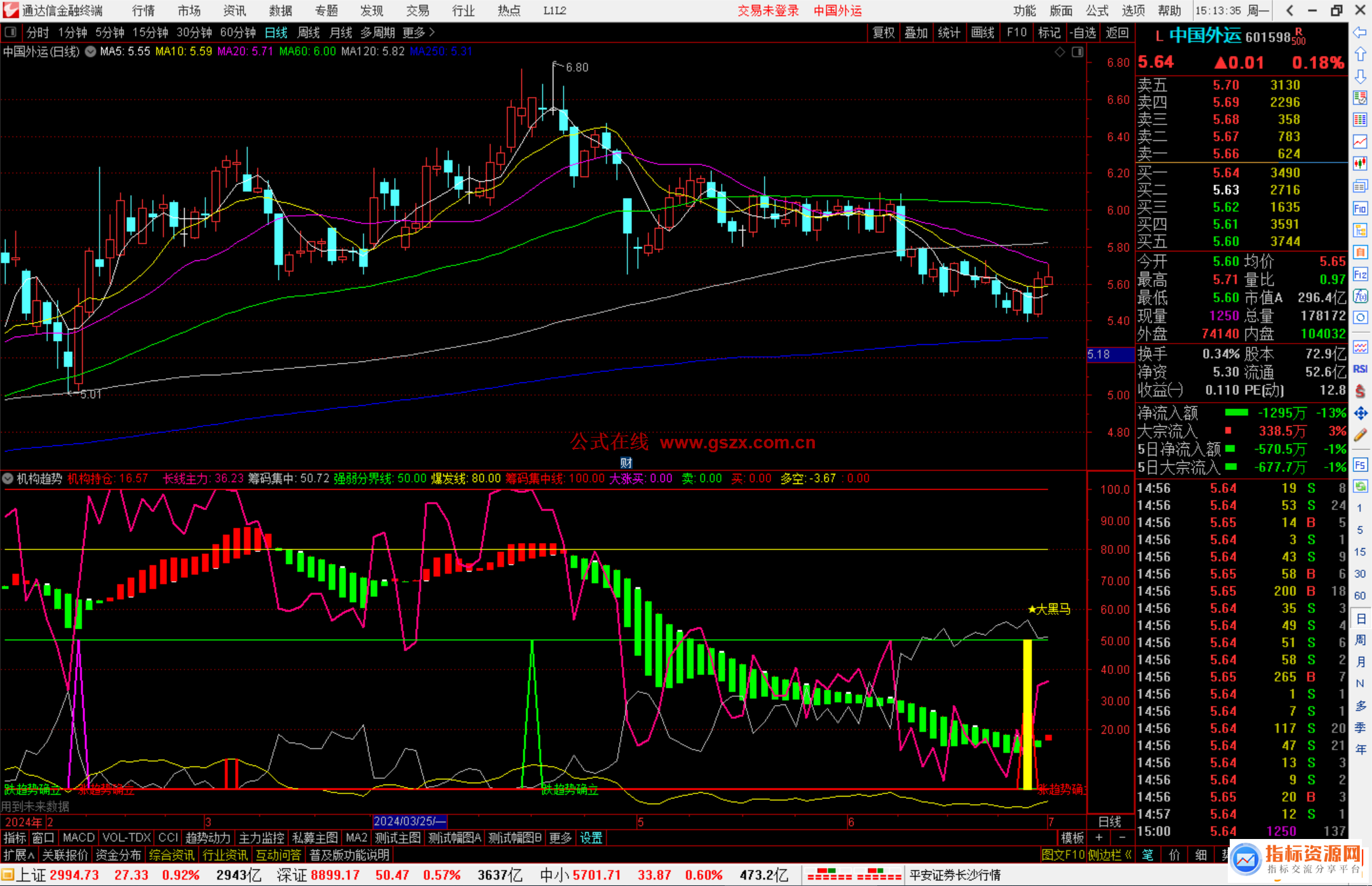Open the tree structure icon in sidebar
The image size is (1372, 886).
(x=1360, y=230)
